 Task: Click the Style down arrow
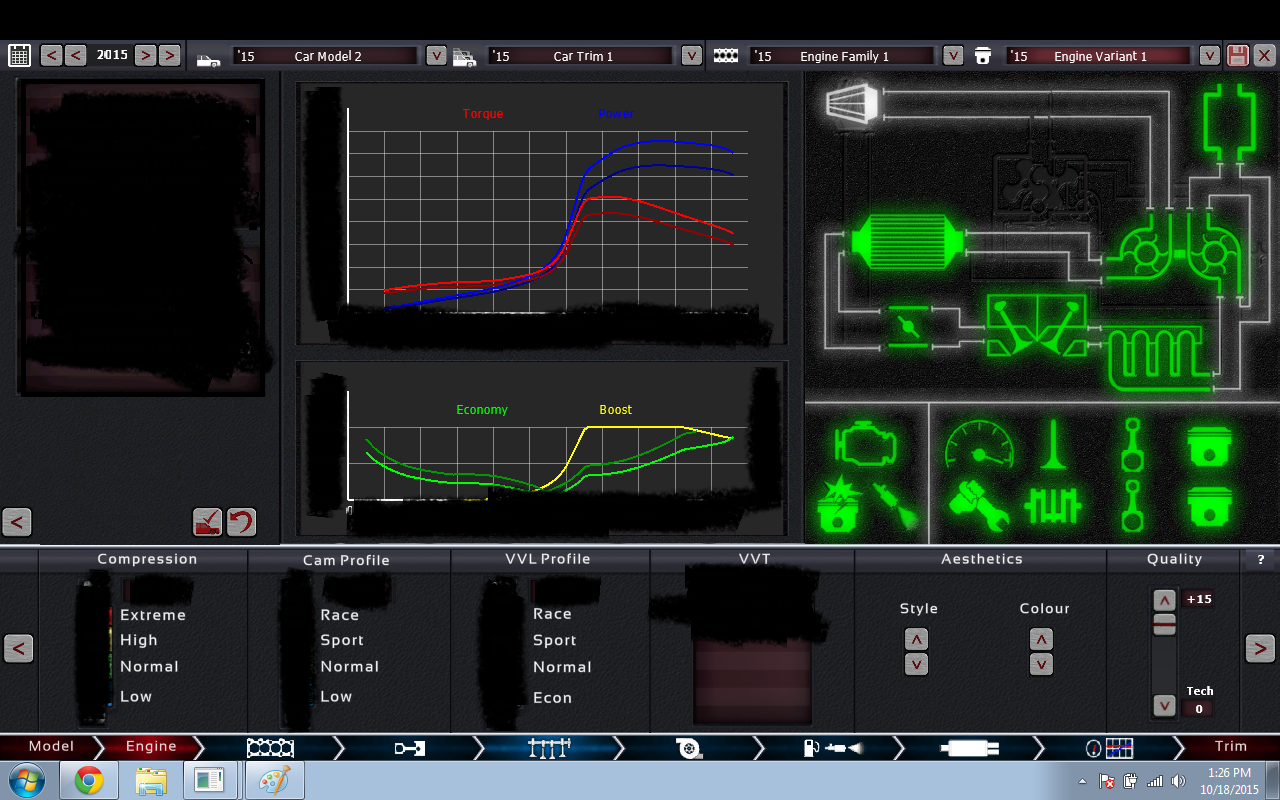point(916,664)
